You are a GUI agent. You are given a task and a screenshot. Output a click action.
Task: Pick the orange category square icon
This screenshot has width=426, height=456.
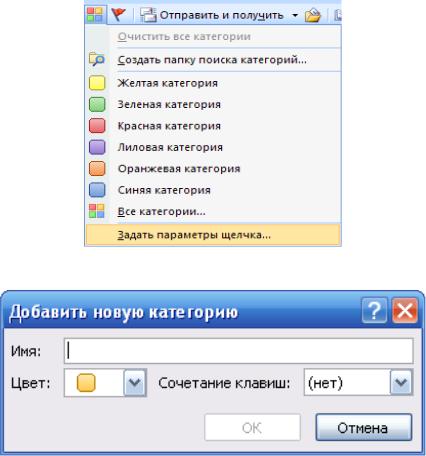pyautogui.click(x=97, y=168)
